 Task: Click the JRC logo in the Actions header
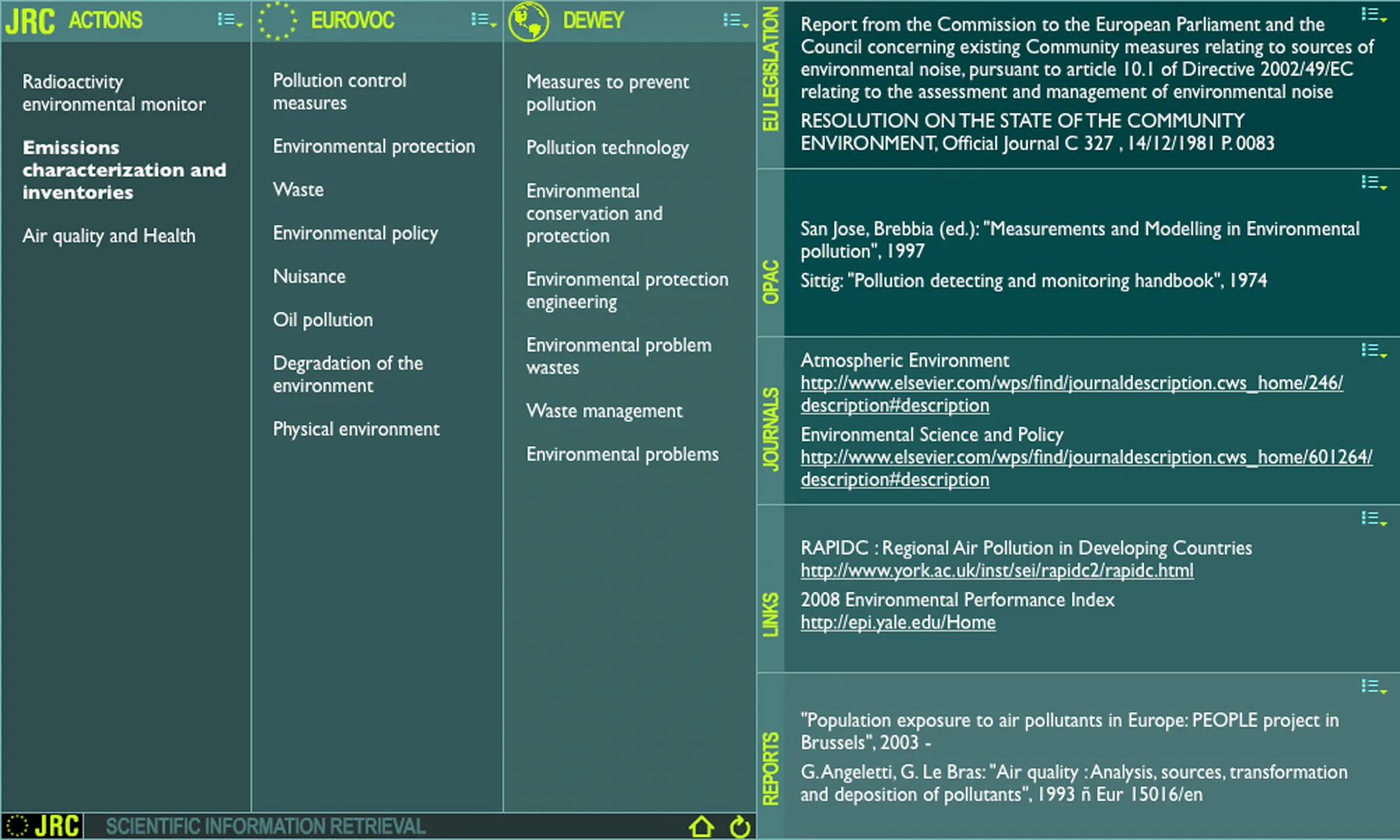coord(30,21)
